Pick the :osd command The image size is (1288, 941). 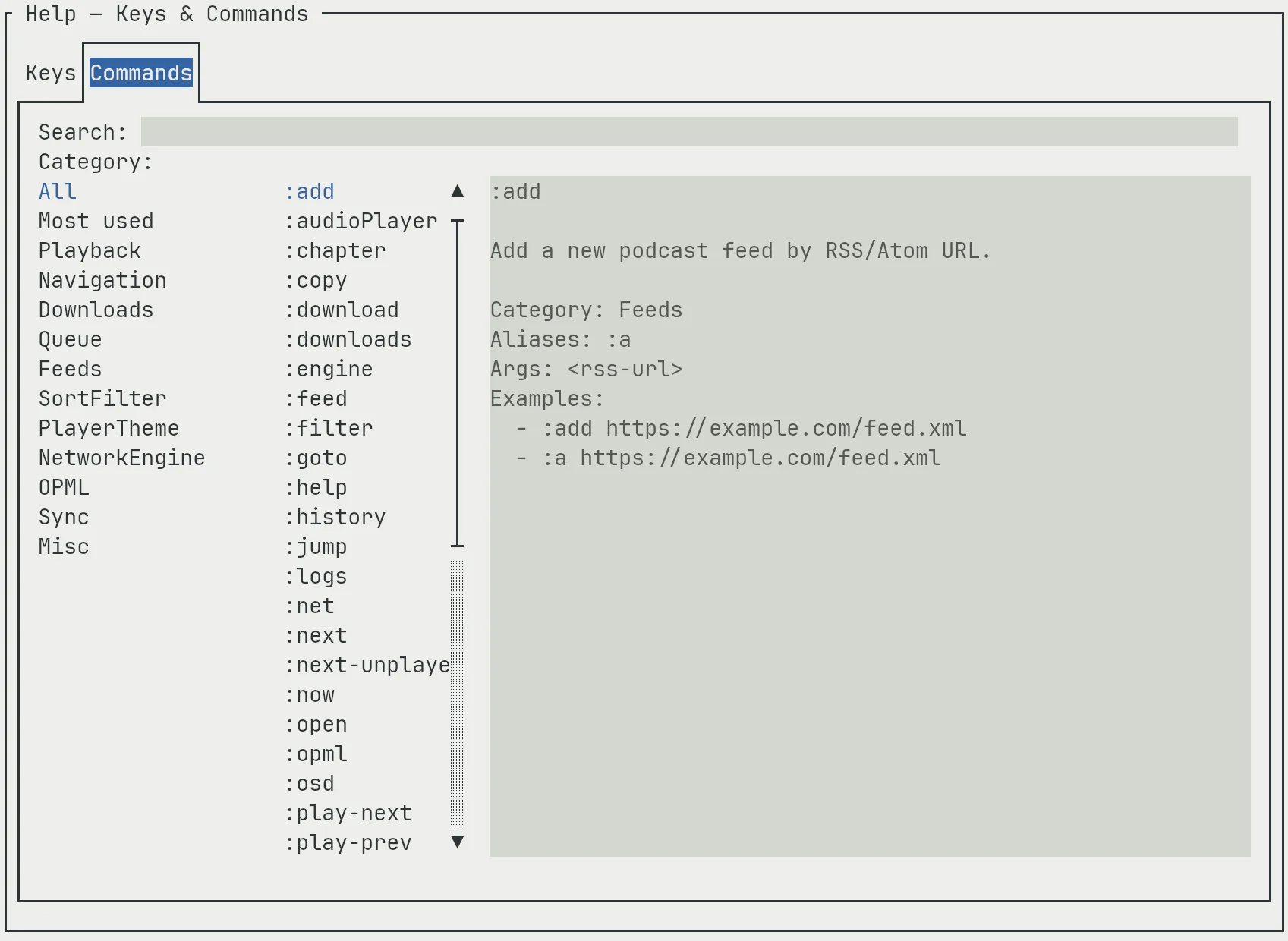pyautogui.click(x=310, y=783)
